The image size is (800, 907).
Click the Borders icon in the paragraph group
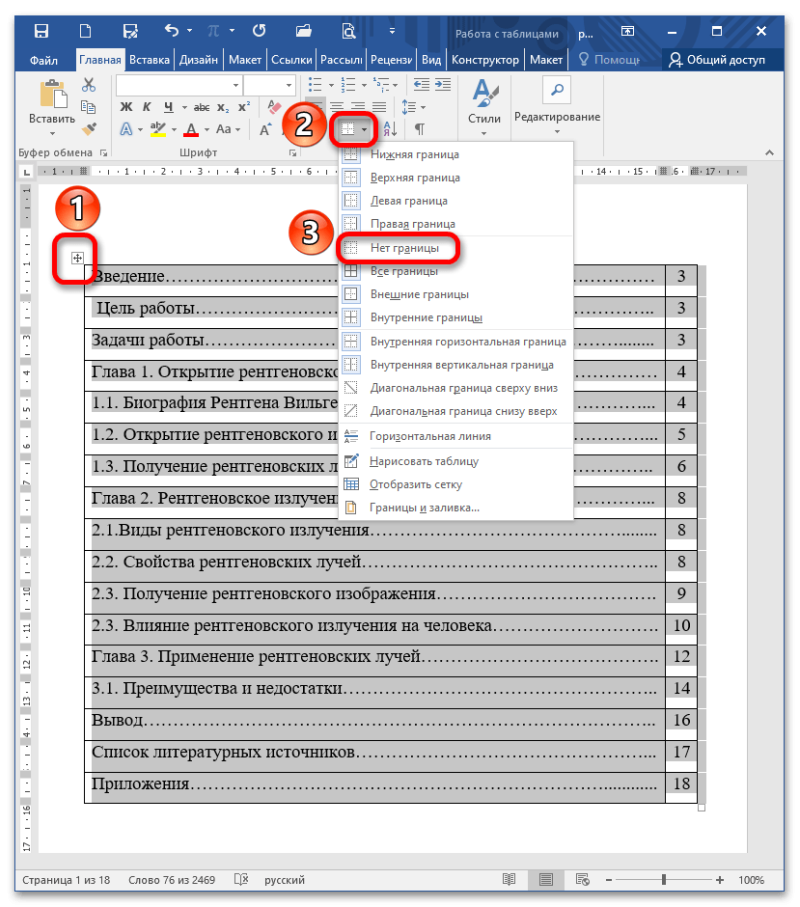348,129
